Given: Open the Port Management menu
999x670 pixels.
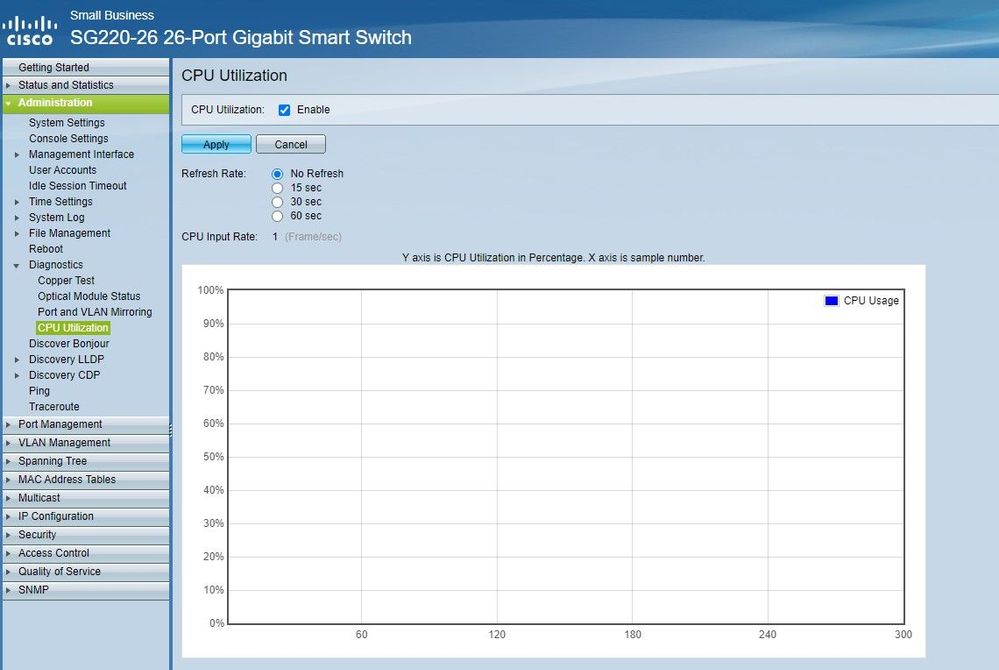Looking at the screenshot, I should (x=86, y=424).
